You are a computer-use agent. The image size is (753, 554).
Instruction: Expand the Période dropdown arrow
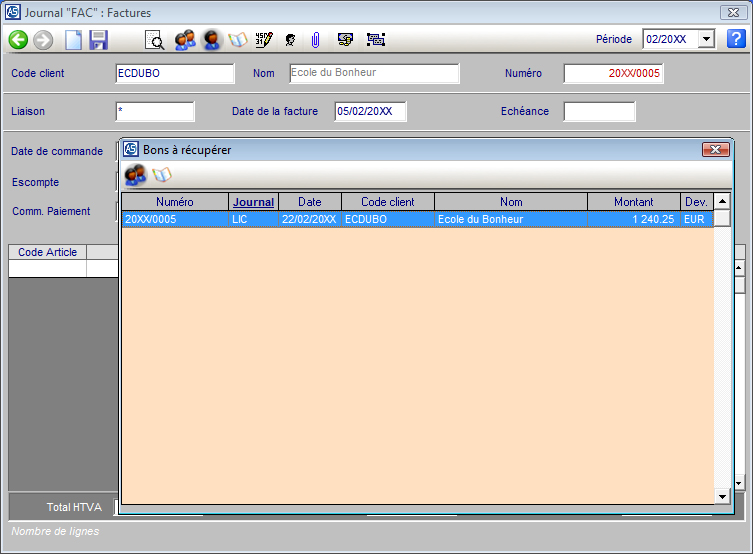pos(707,39)
